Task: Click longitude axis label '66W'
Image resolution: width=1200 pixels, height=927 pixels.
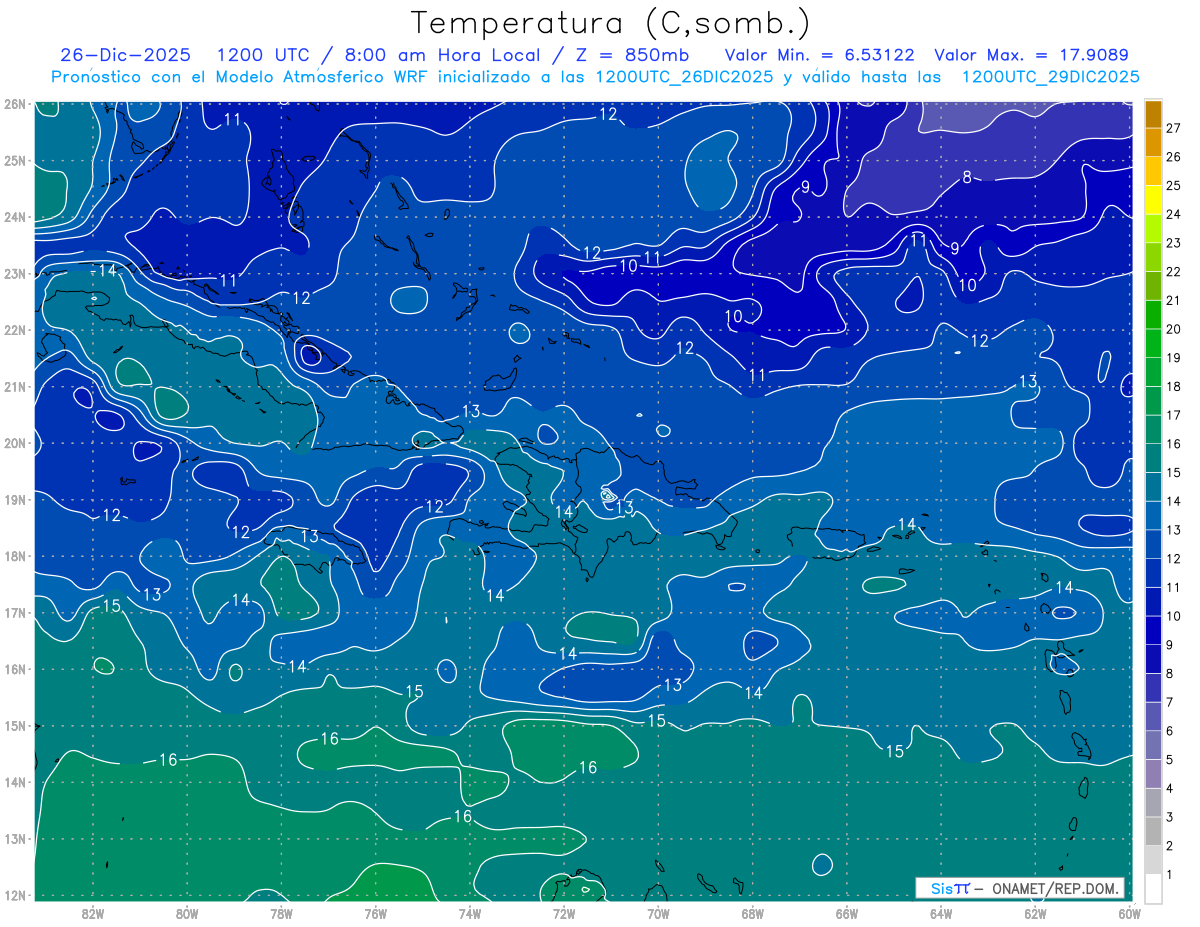Action: tap(847, 913)
